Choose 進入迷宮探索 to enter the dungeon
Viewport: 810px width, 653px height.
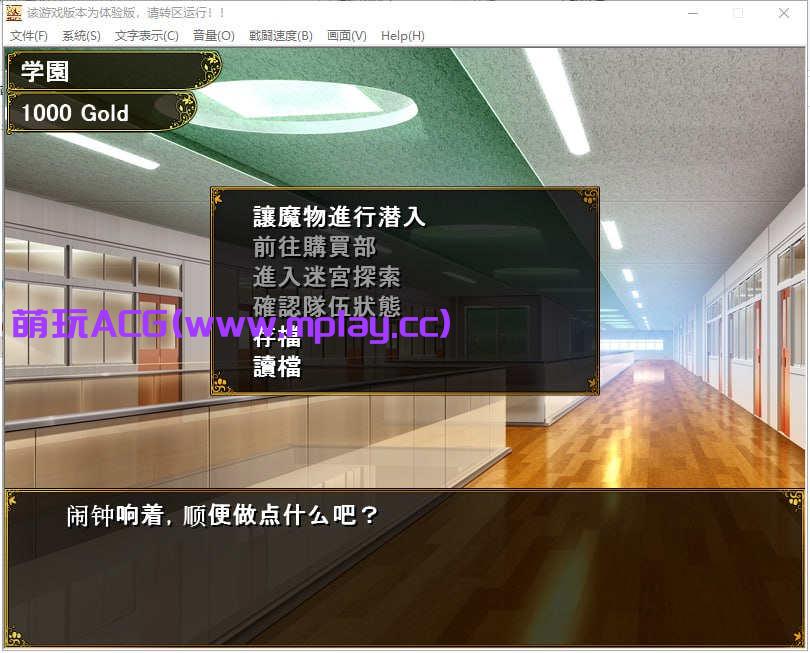[x=326, y=277]
